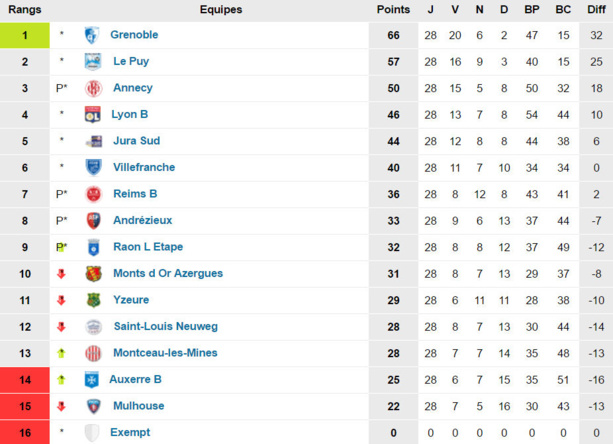Click the Diff column header
This screenshot has height=444, width=613.
(x=596, y=10)
